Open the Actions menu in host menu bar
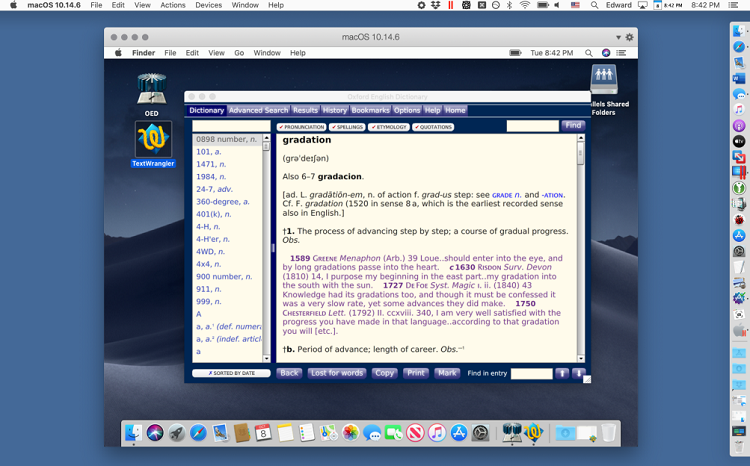Image resolution: width=750 pixels, height=466 pixels. 172,5
